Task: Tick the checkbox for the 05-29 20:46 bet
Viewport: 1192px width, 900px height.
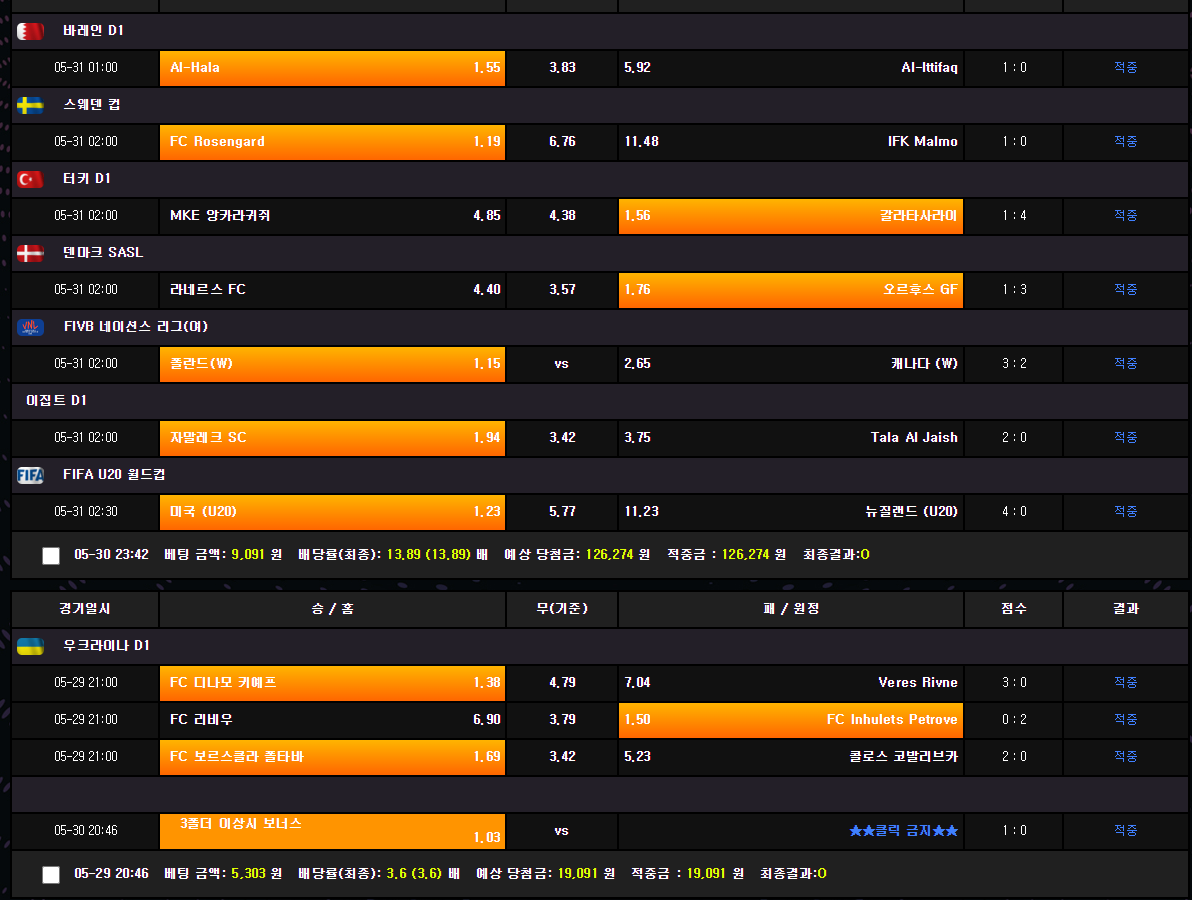Action: [51, 875]
